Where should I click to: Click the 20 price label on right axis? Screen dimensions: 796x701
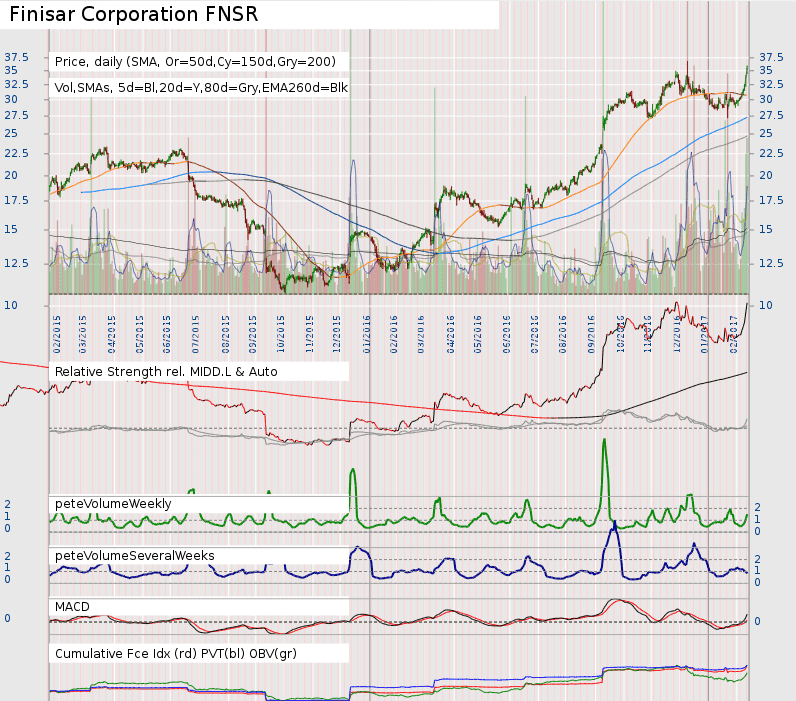(766, 175)
